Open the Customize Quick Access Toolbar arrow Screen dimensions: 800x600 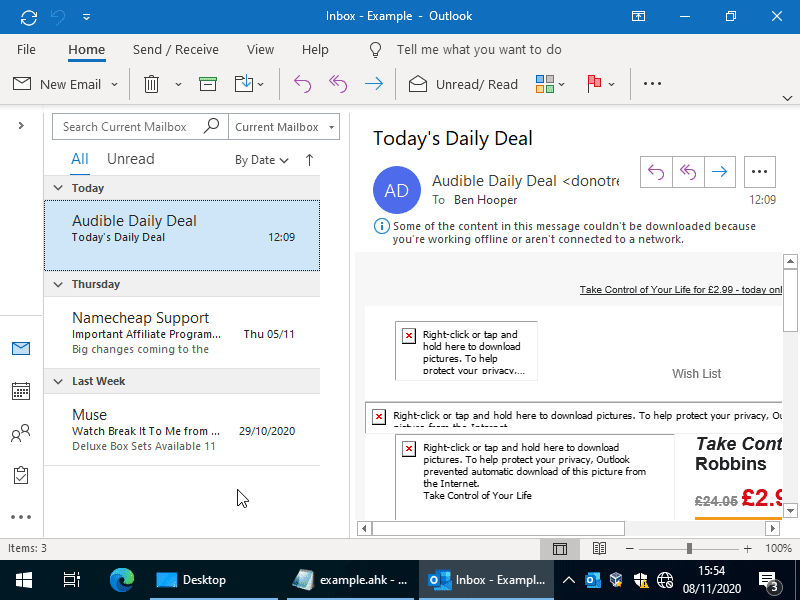(86, 17)
